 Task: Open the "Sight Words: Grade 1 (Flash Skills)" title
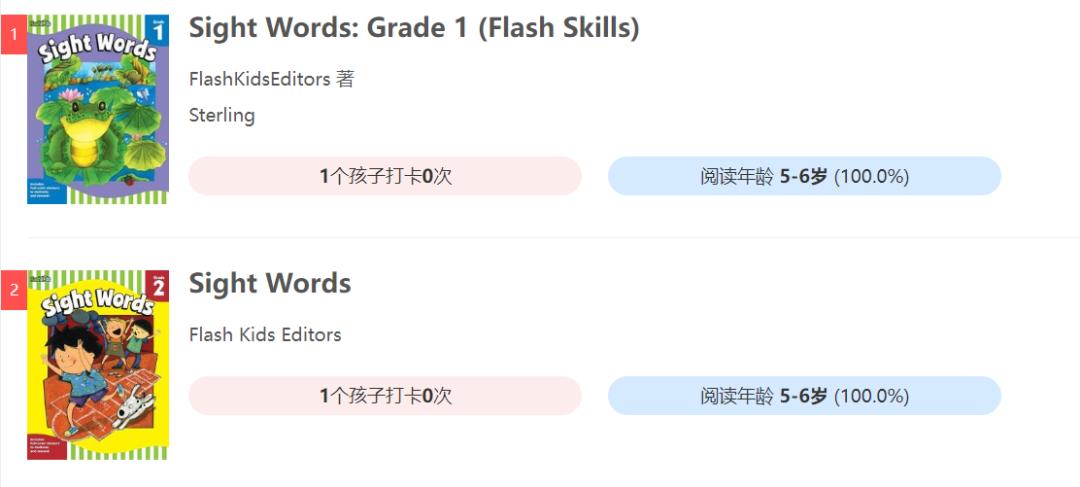(x=414, y=28)
